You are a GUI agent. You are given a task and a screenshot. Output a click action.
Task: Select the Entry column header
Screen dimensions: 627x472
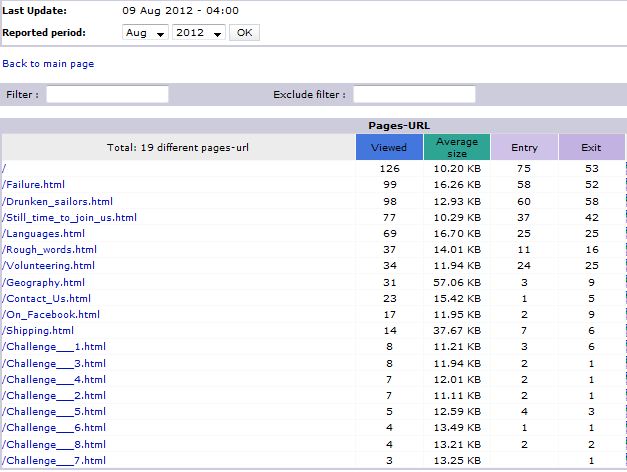(524, 148)
